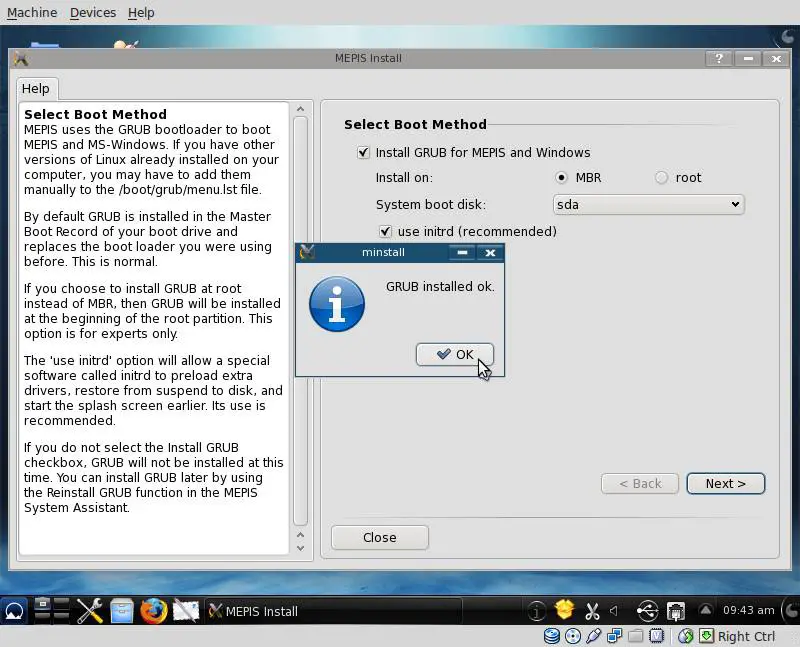
Task: Open the virtual desktop pager
Action: click(52, 610)
